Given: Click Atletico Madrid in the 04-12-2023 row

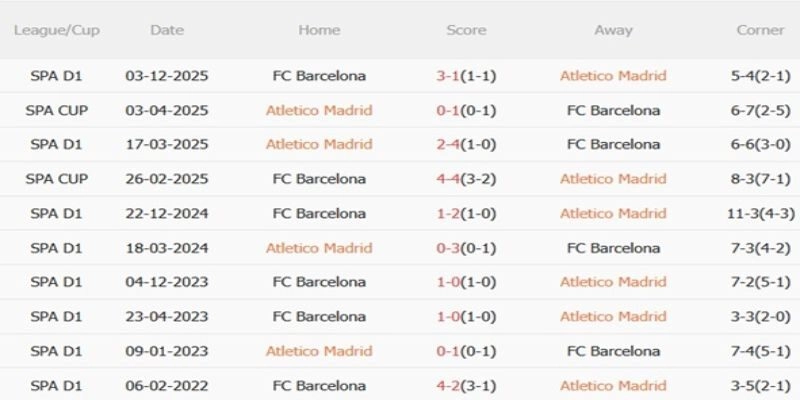Looking at the screenshot, I should tap(613, 282).
